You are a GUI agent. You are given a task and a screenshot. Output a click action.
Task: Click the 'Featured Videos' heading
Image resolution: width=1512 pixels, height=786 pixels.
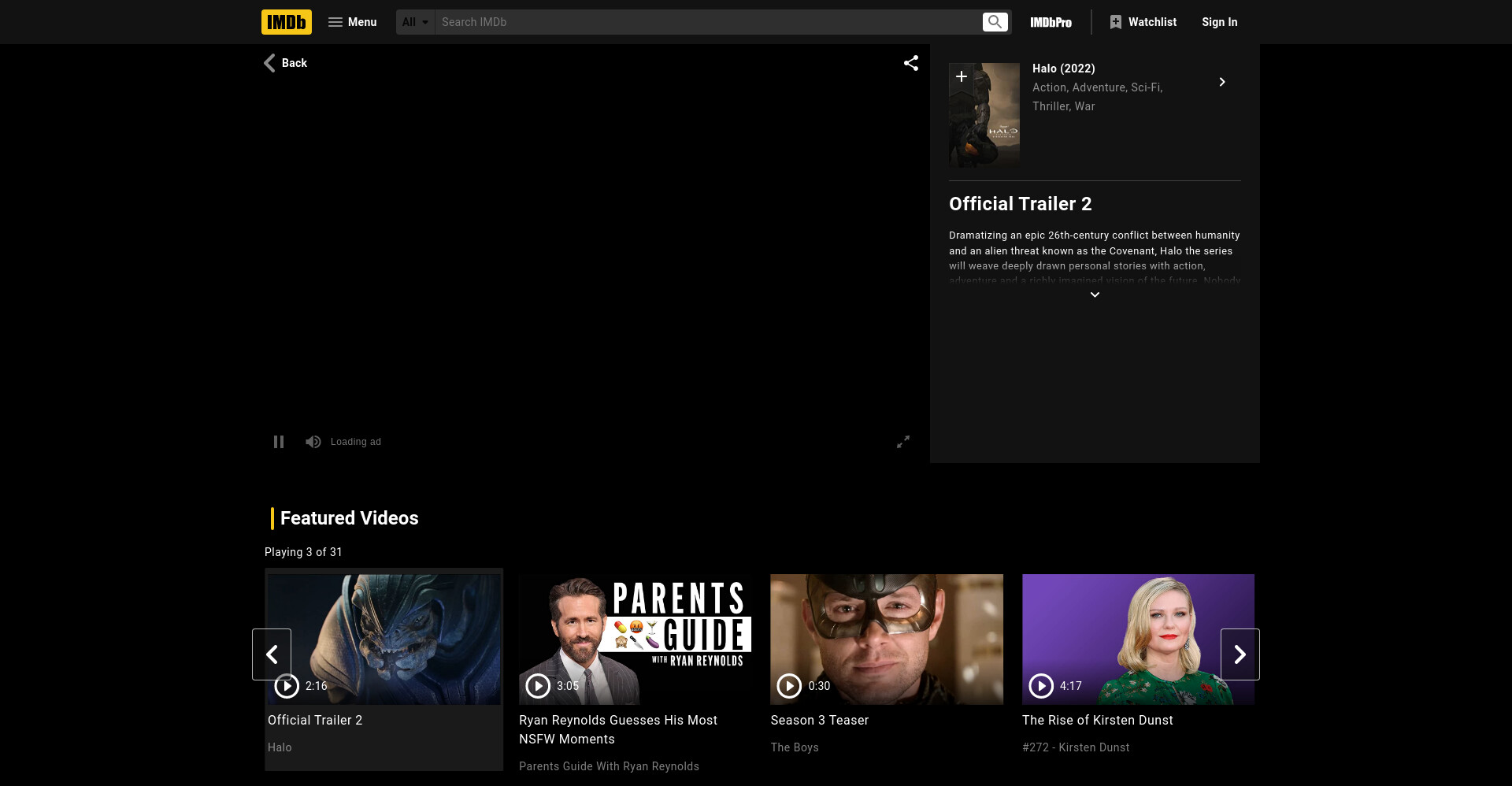click(x=350, y=518)
